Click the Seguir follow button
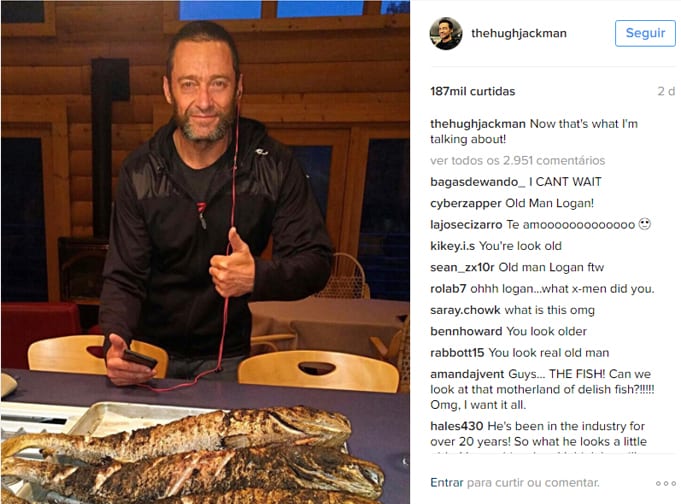Screen dimensions: 681x504 (645, 33)
